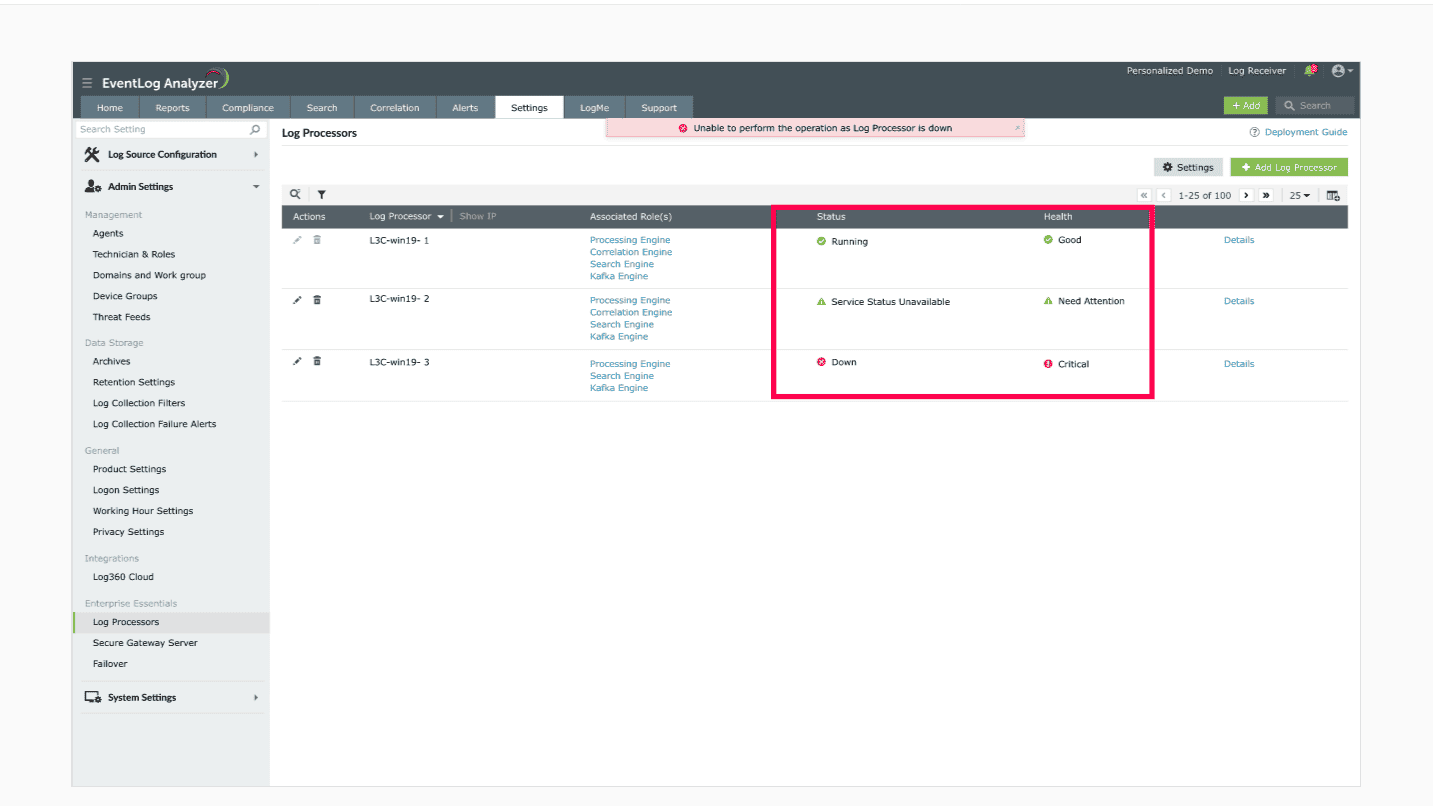Viewport: 1433px width, 806px height.
Task: Open Secure Gateway Server settings
Action: [145, 643]
